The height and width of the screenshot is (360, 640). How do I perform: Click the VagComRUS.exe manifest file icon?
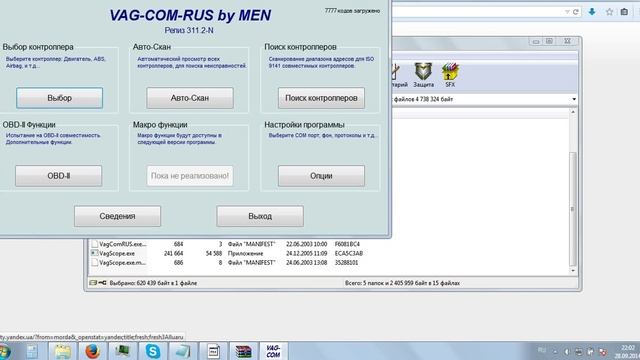coord(94,244)
